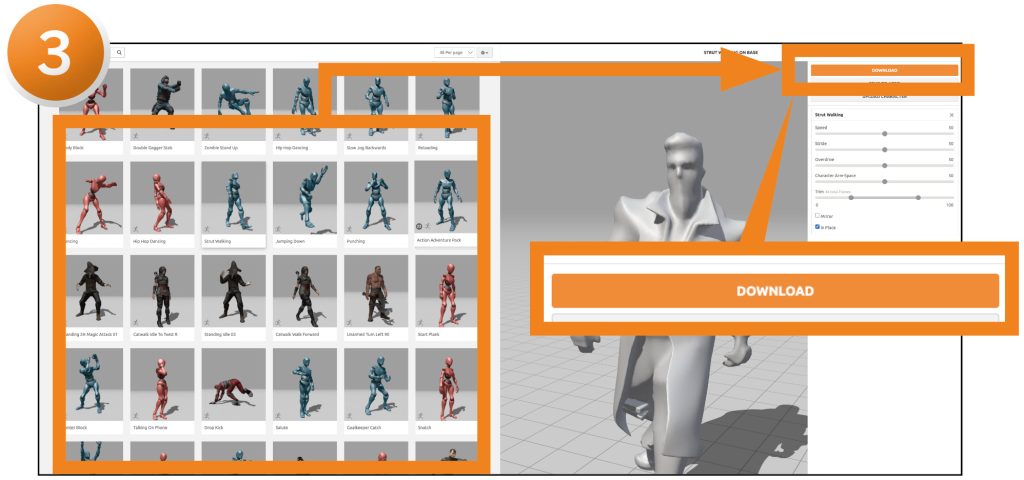Click runner icon on Catwalk Walk Forward thumbnail
Image resolution: width=1024 pixels, height=480 pixels.
pos(278,322)
